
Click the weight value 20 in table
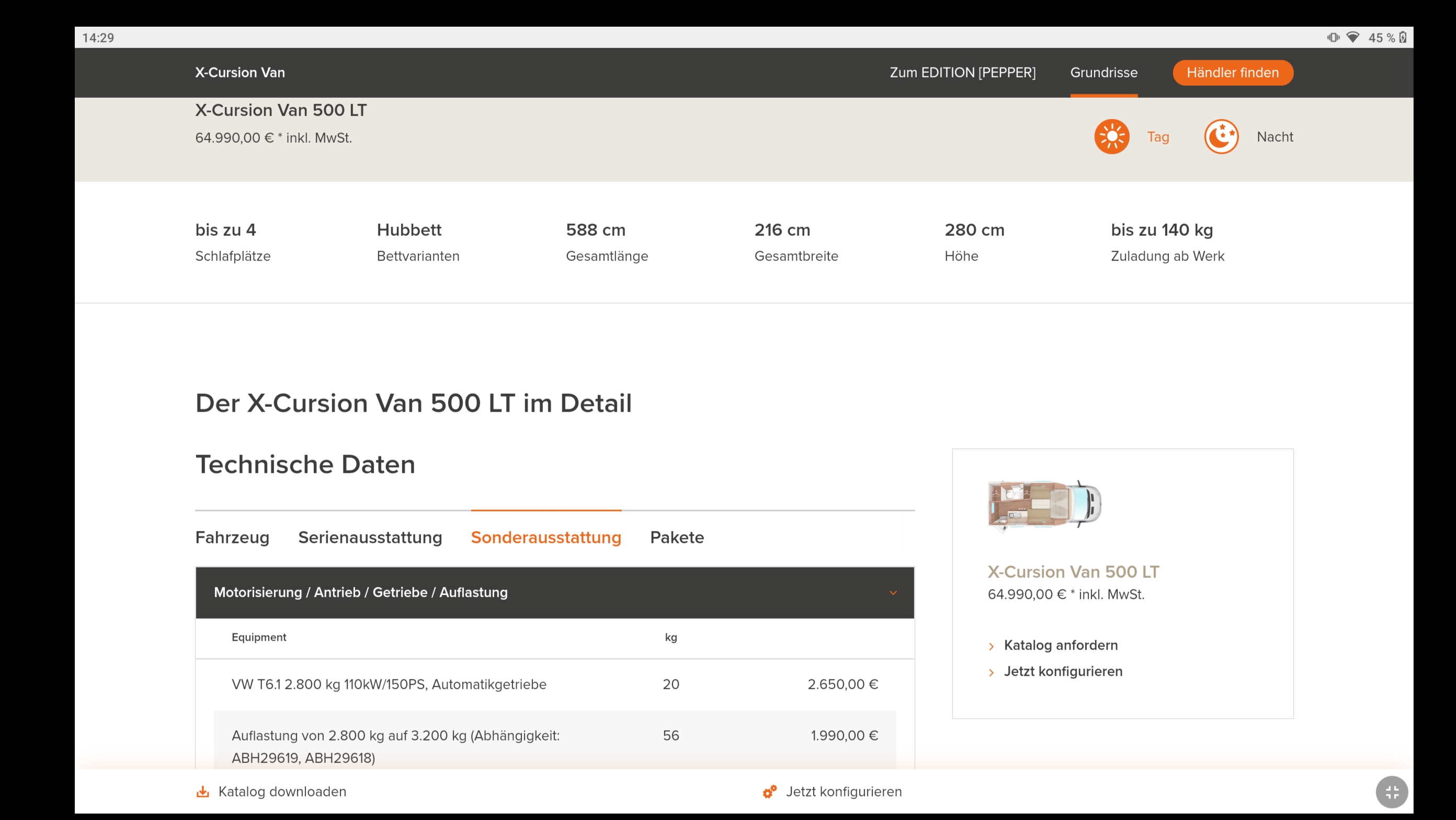(x=671, y=685)
